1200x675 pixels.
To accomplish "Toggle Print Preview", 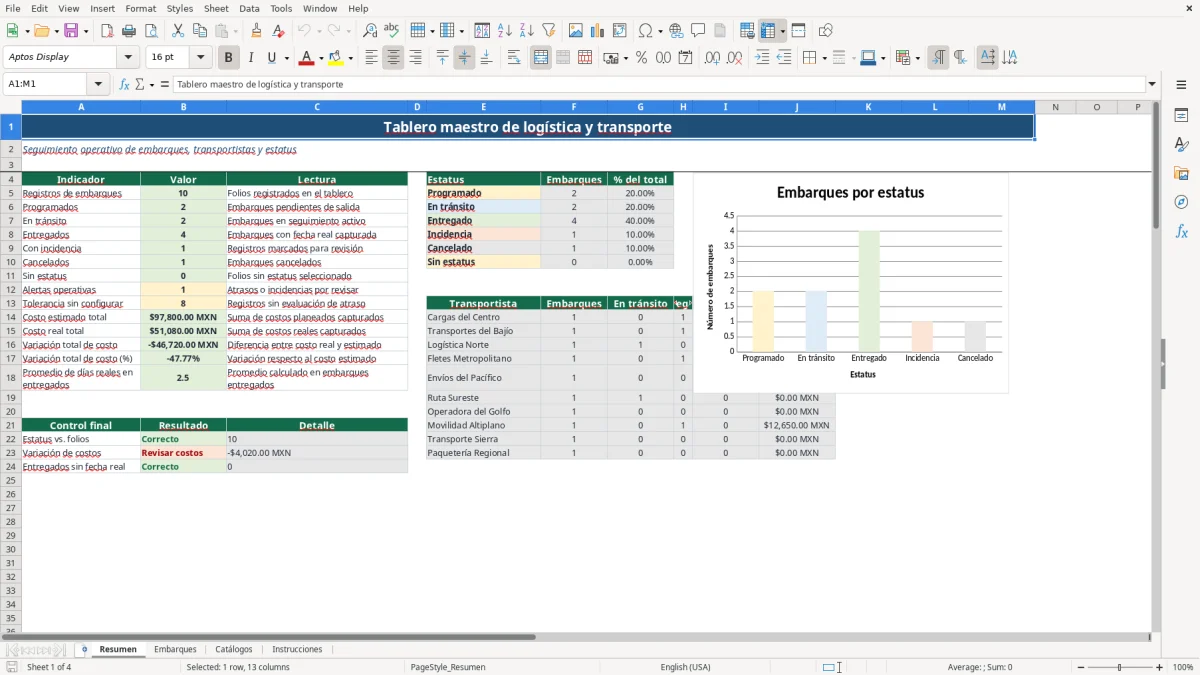I will (151, 31).
